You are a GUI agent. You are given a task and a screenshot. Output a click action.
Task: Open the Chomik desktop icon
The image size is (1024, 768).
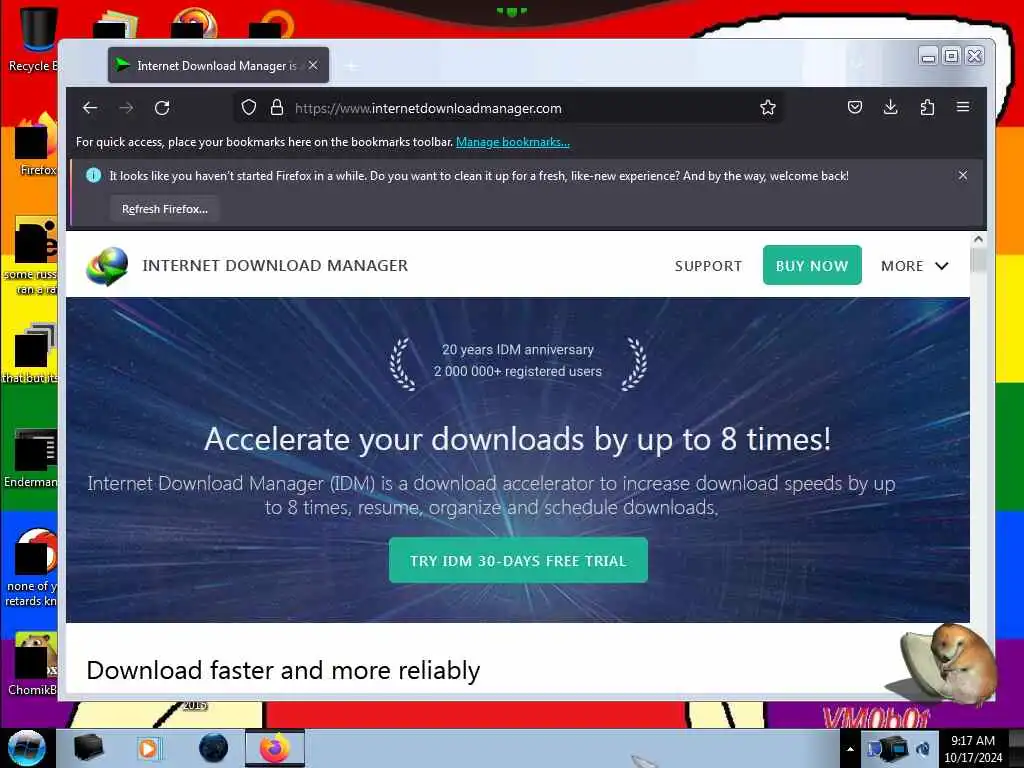33,664
